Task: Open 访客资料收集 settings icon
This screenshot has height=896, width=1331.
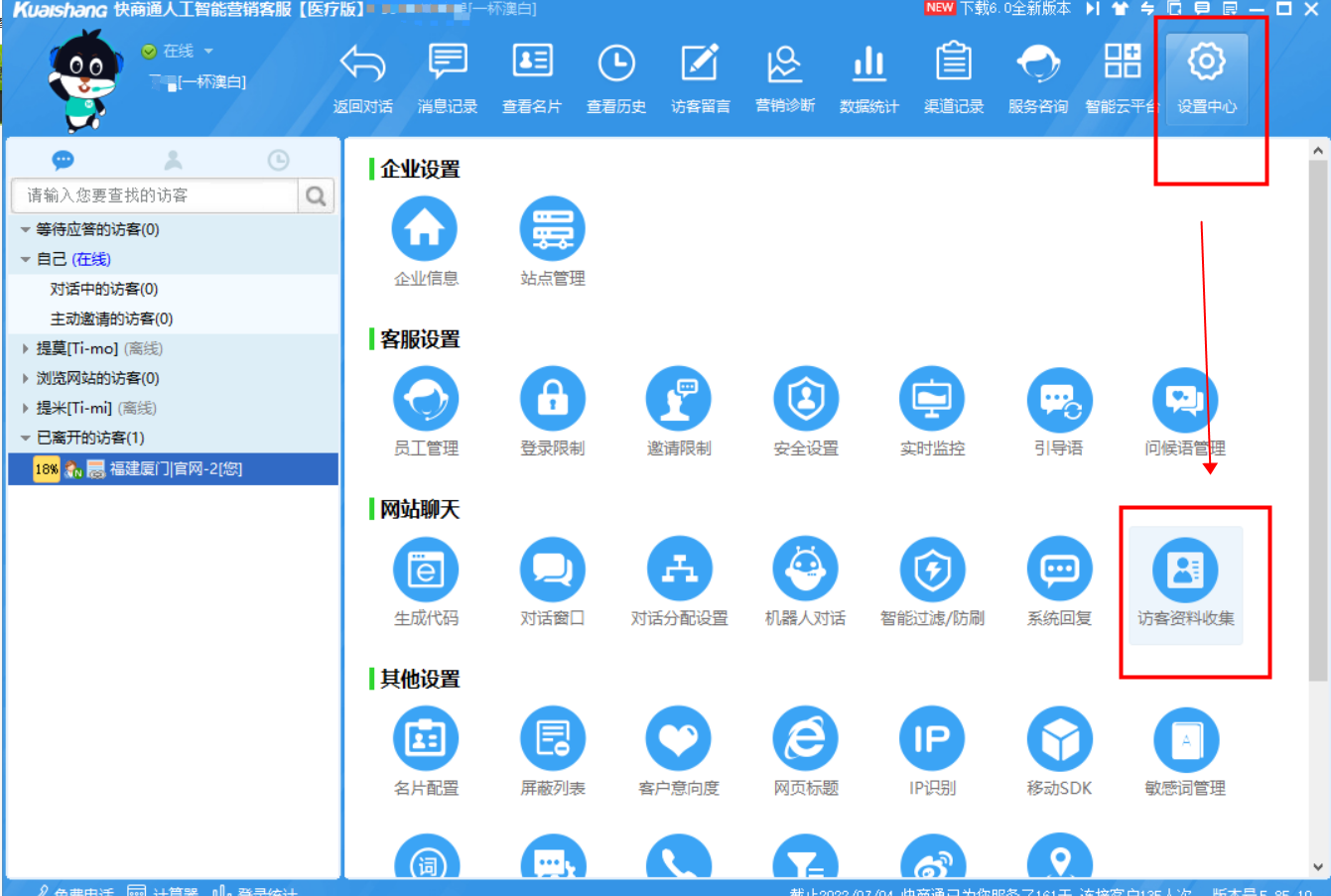Action: 1185,571
